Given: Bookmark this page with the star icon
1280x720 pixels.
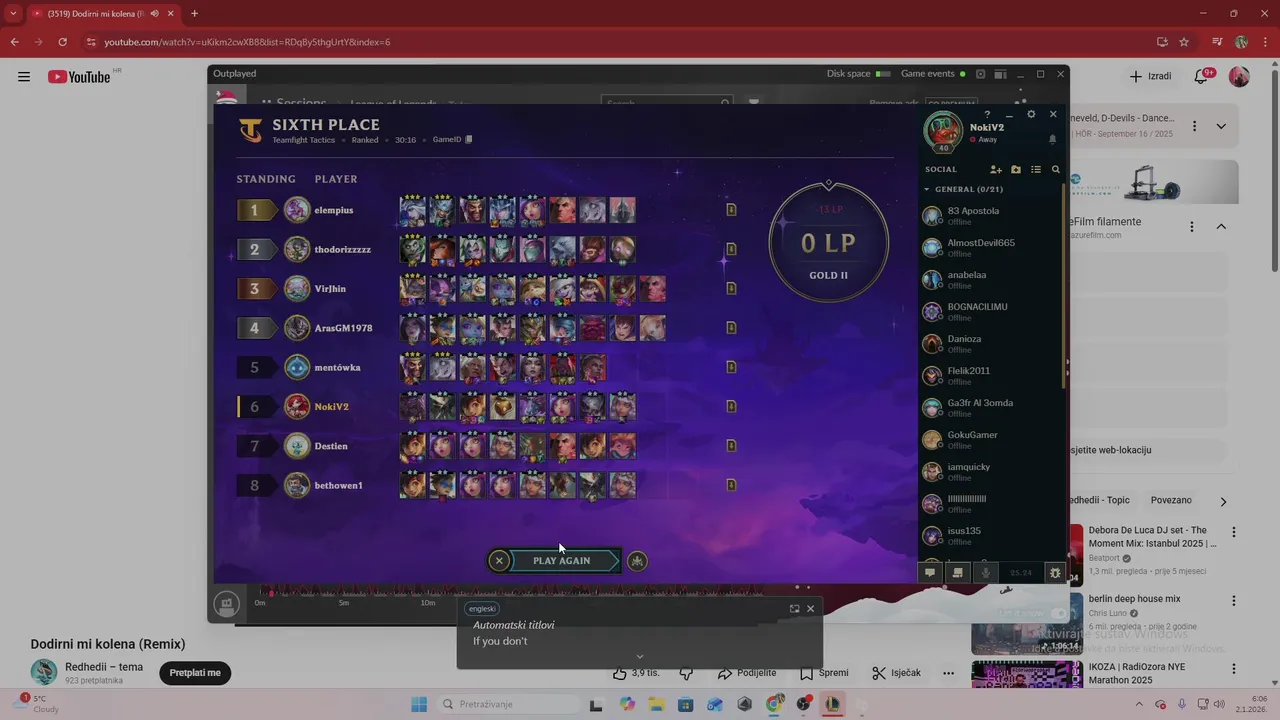Looking at the screenshot, I should pyautogui.click(x=1184, y=42).
